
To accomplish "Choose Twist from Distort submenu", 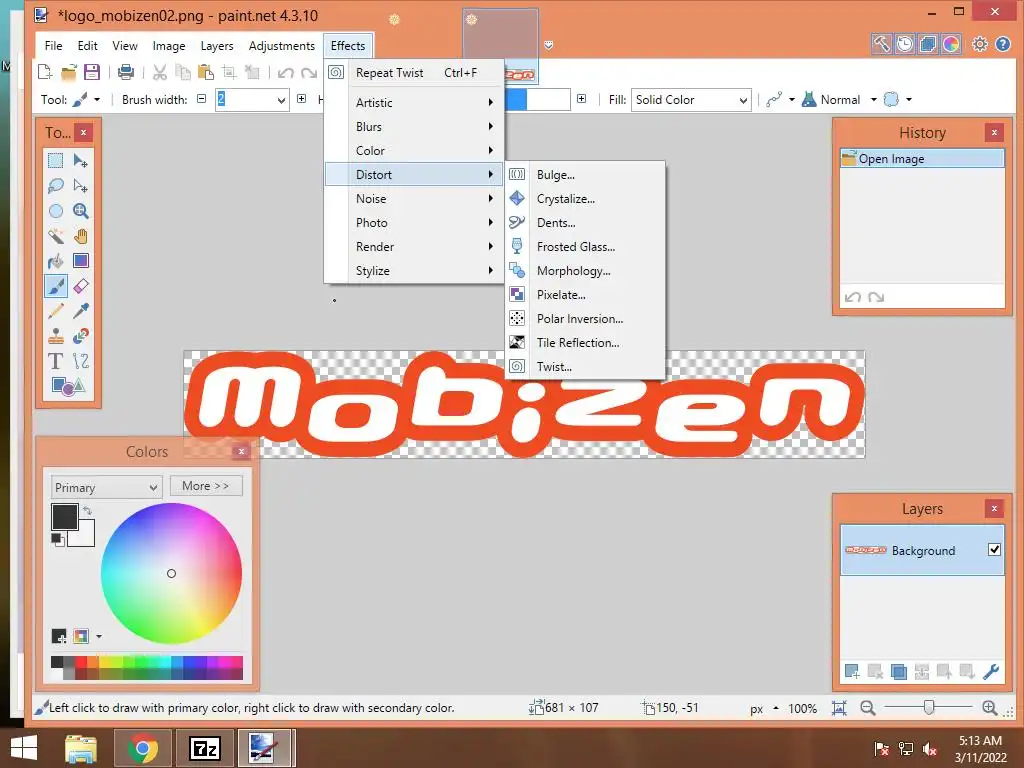I will pyautogui.click(x=585, y=366).
